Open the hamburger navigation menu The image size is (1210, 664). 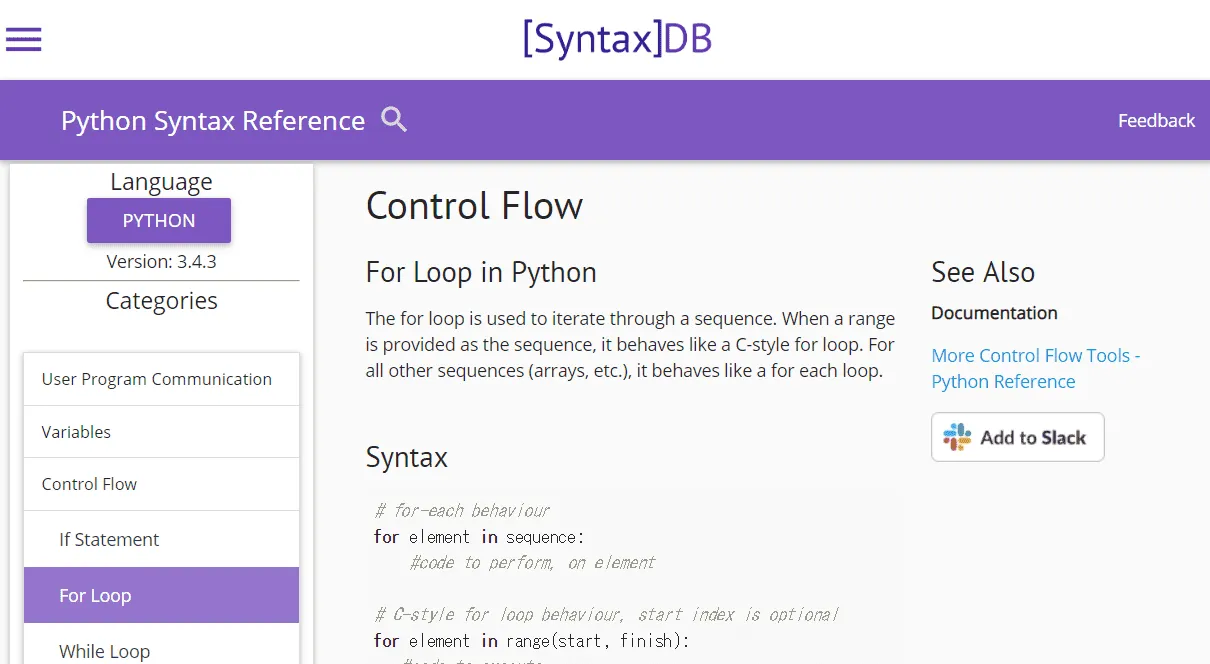(x=23, y=39)
